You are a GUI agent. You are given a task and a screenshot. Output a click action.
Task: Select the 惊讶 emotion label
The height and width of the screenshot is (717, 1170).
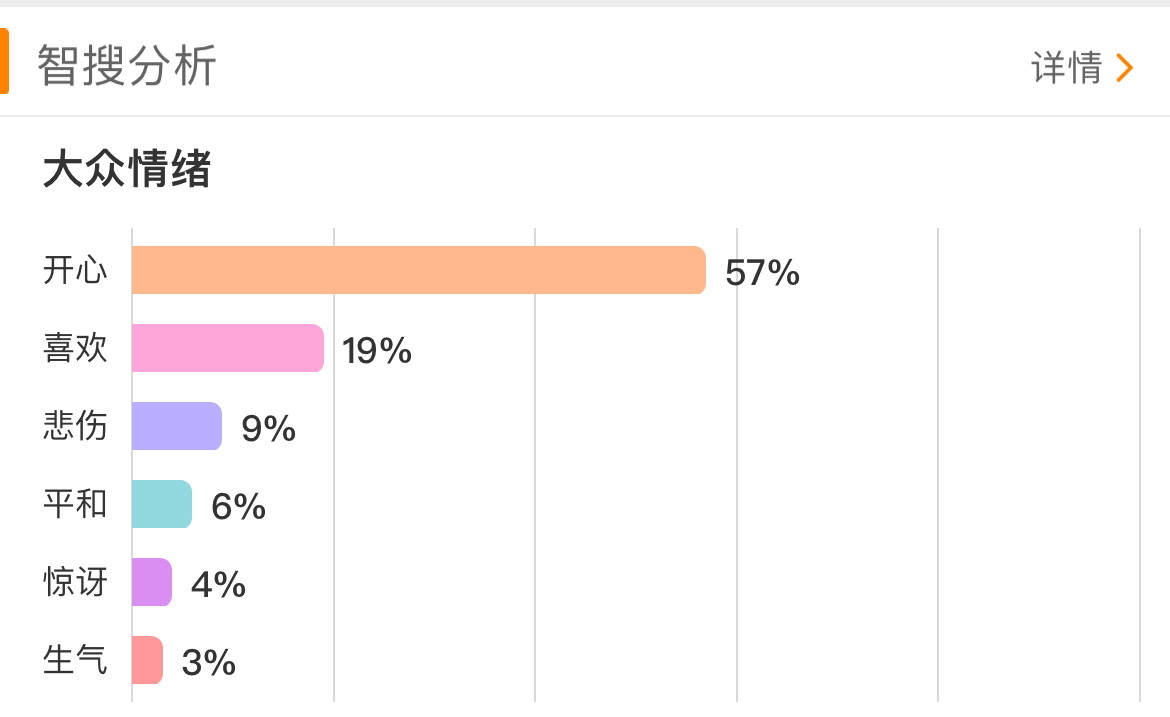point(75,582)
